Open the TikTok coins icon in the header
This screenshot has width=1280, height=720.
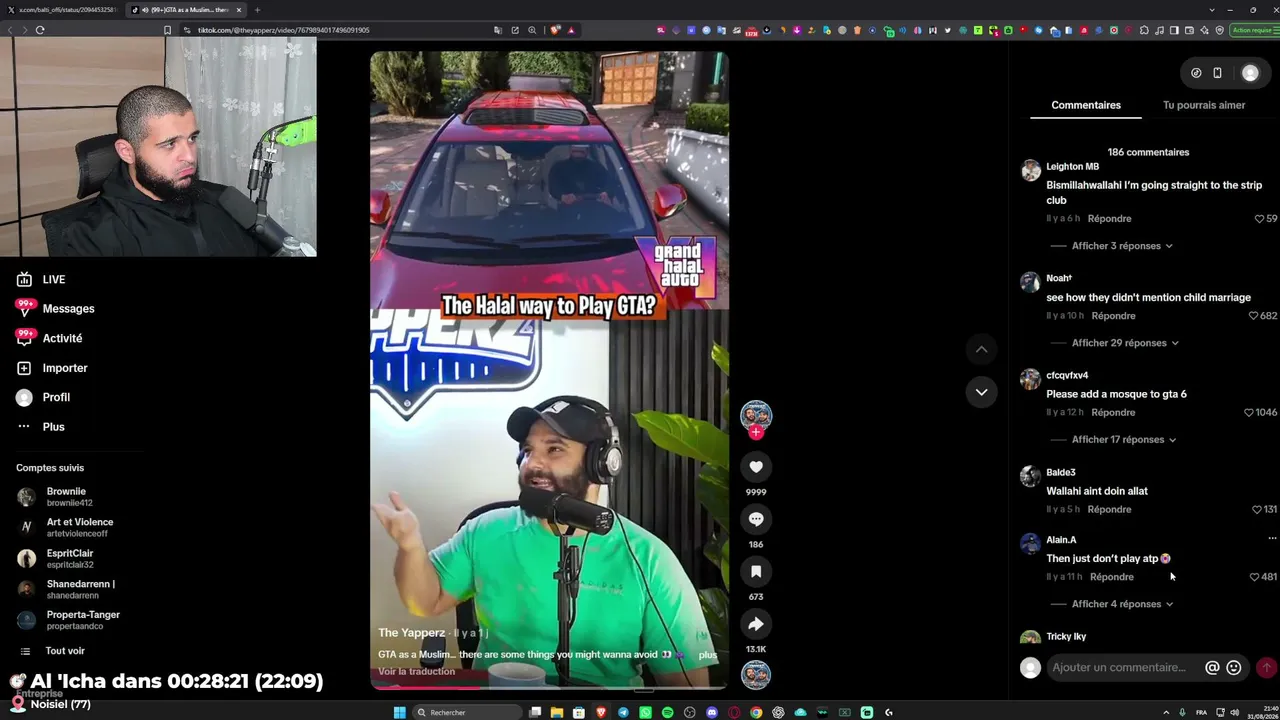pos(1196,73)
